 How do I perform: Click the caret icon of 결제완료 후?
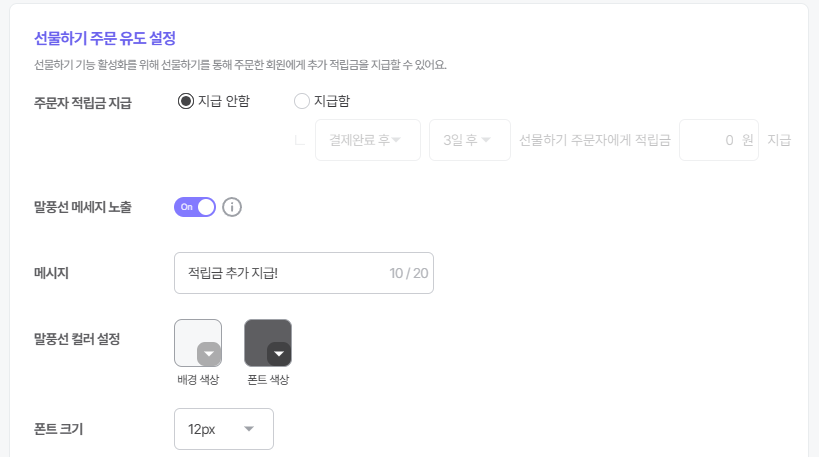pyautogui.click(x=396, y=140)
